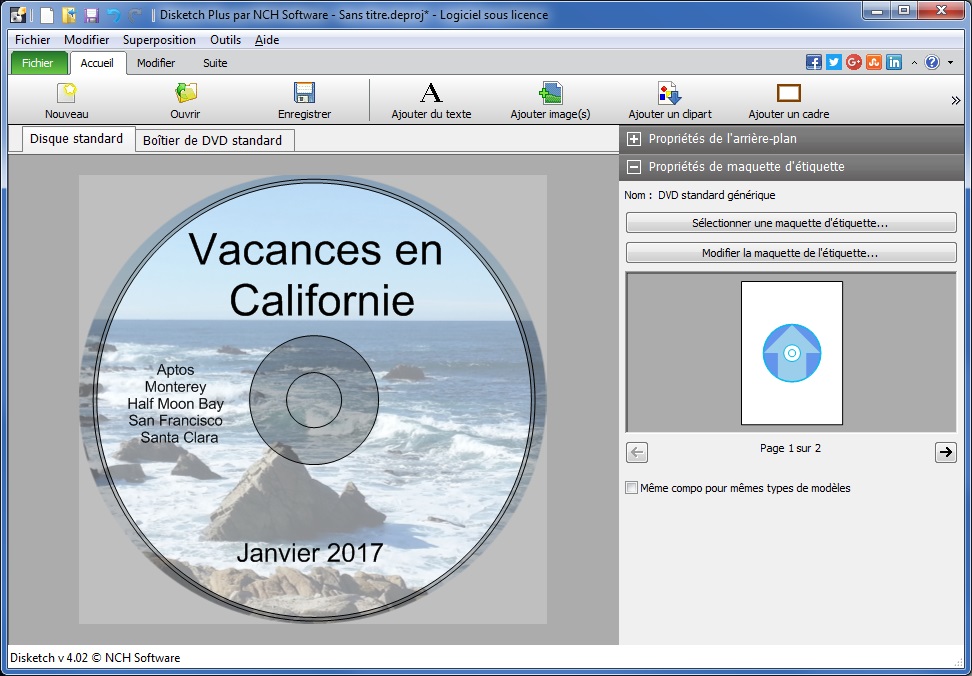The image size is (972, 676).
Task: Enable Même compo pour mêmes types de modèles
Action: click(x=631, y=488)
